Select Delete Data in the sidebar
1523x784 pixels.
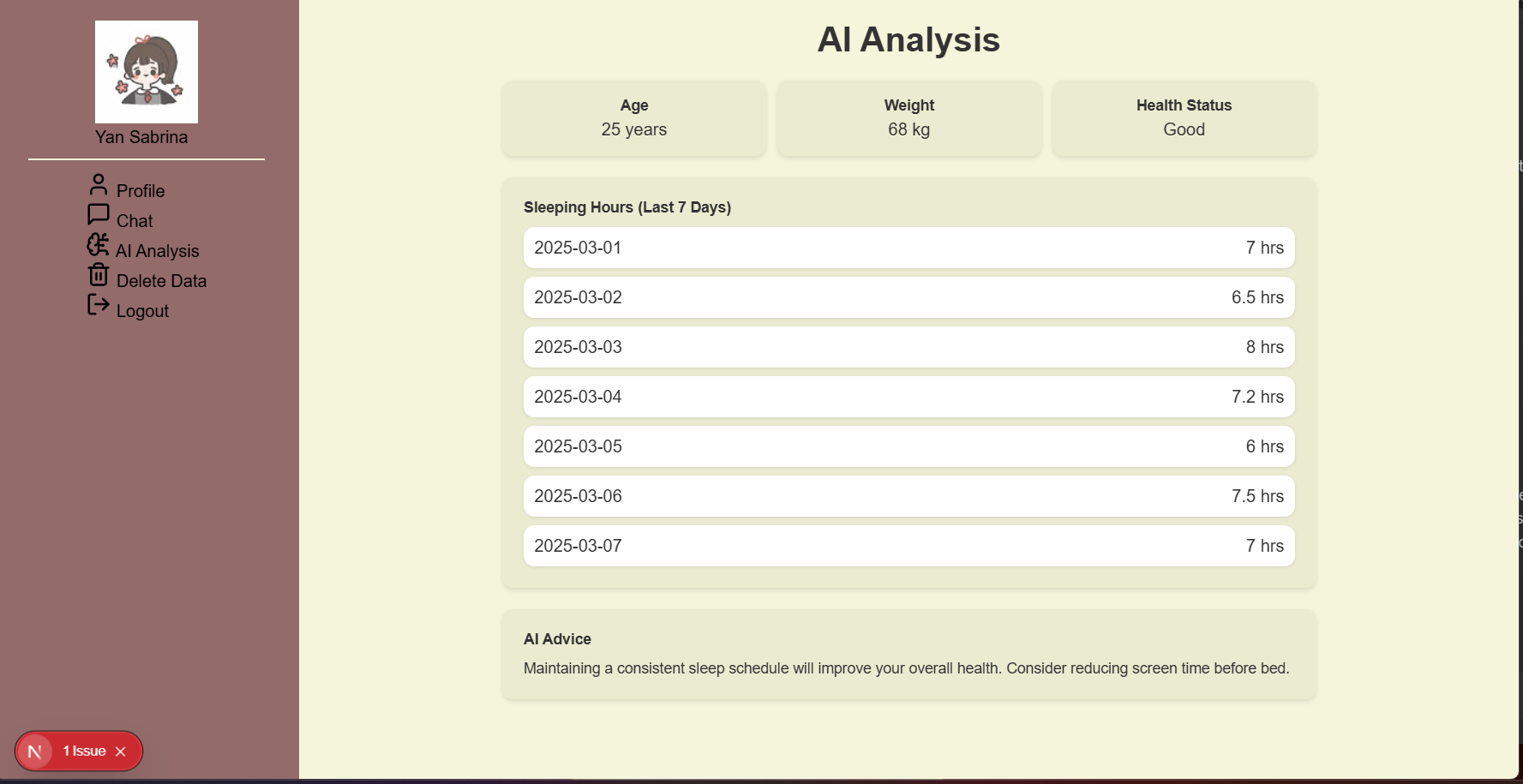[x=161, y=281]
